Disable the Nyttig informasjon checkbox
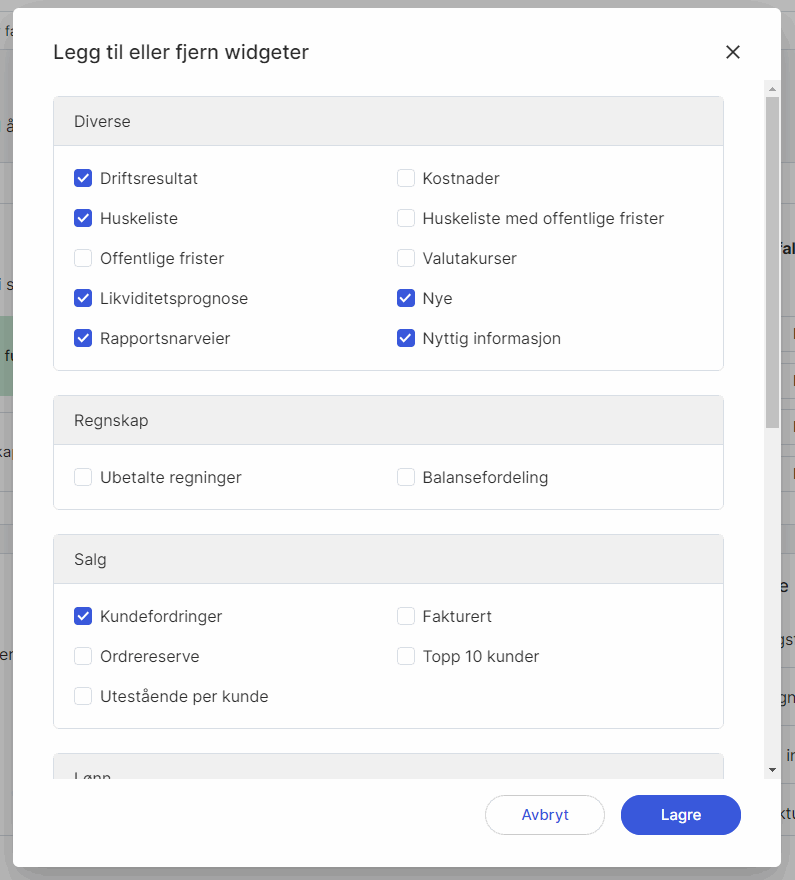This screenshot has height=880, width=795. [x=406, y=338]
